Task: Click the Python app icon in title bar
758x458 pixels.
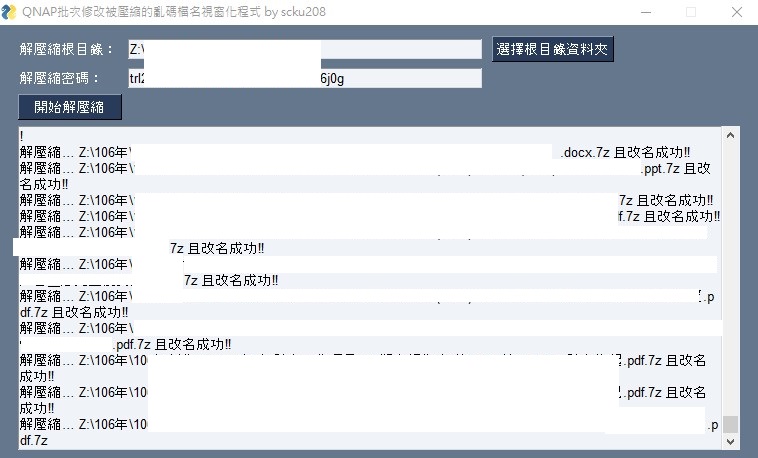Action: point(11,11)
